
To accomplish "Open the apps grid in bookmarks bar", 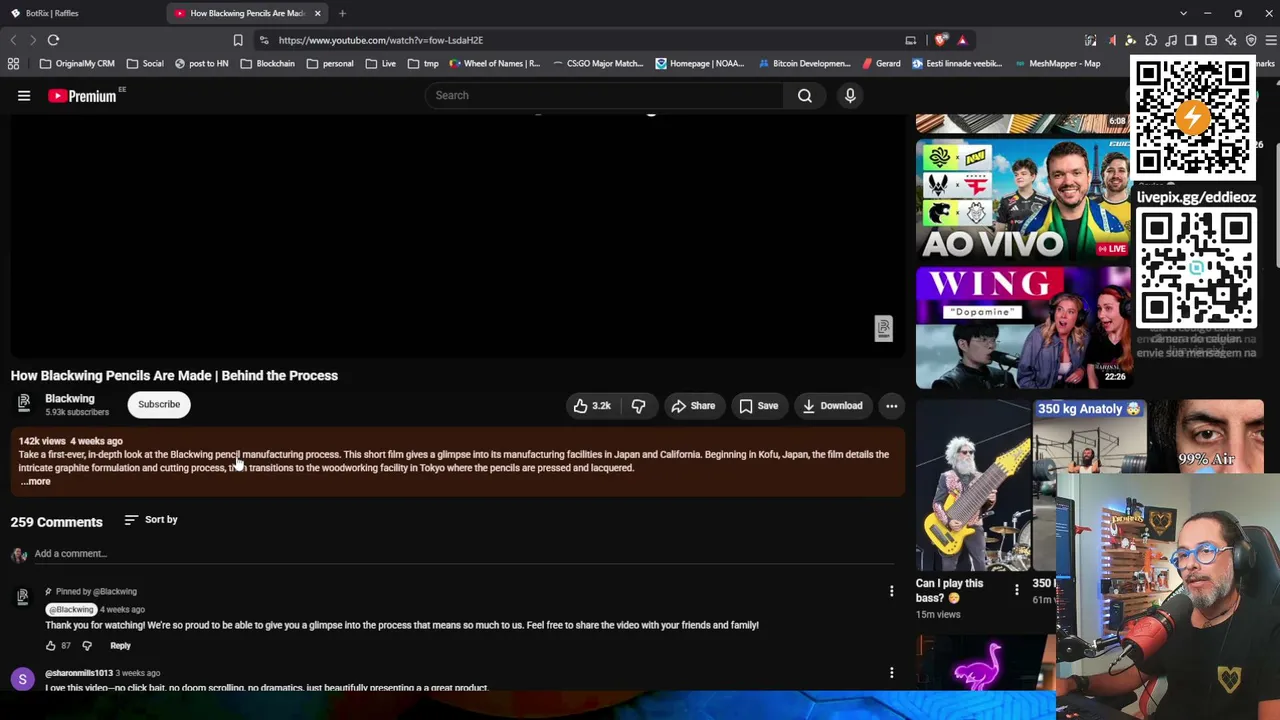I will [13, 63].
